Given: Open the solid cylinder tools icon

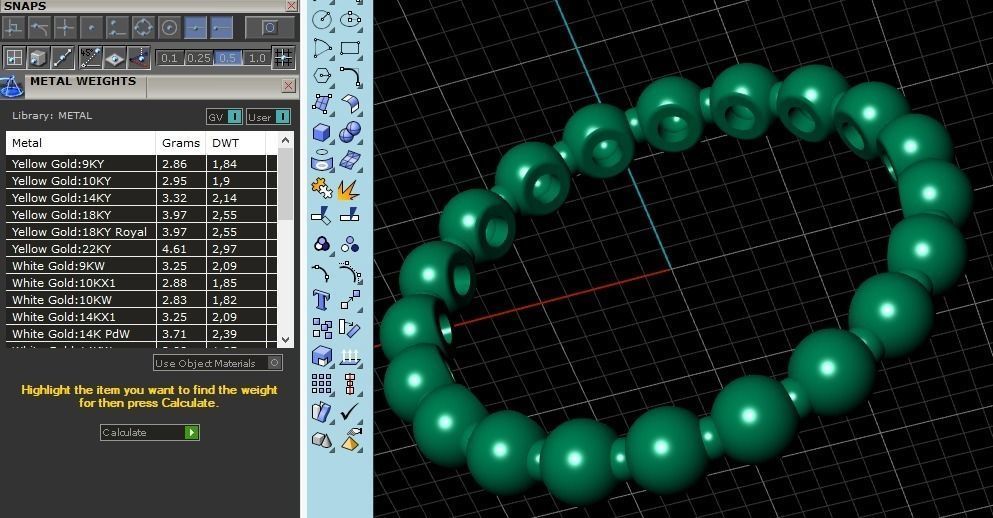Looking at the screenshot, I should pos(322,160).
